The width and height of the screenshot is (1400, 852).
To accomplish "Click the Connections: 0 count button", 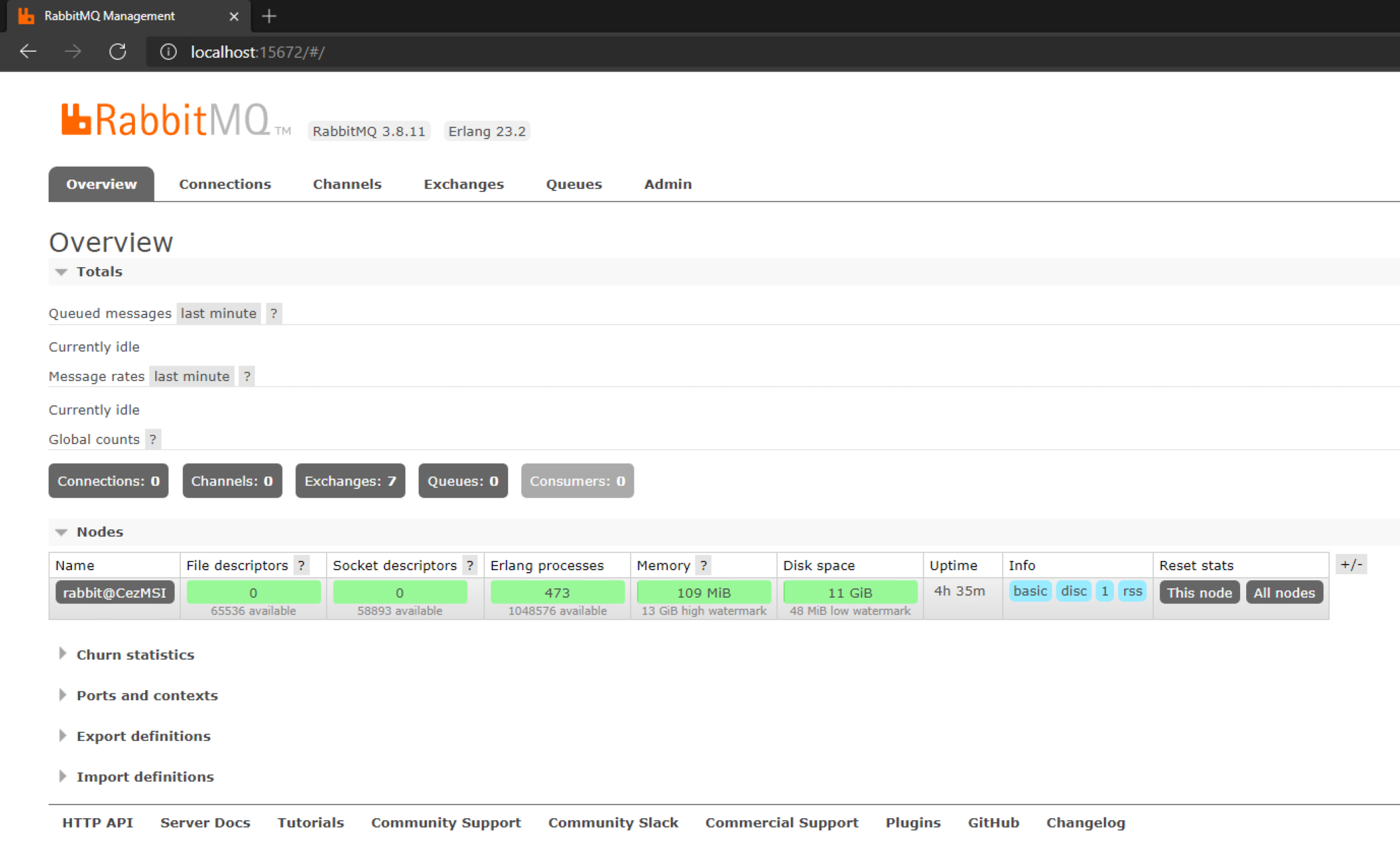I will pyautogui.click(x=108, y=481).
